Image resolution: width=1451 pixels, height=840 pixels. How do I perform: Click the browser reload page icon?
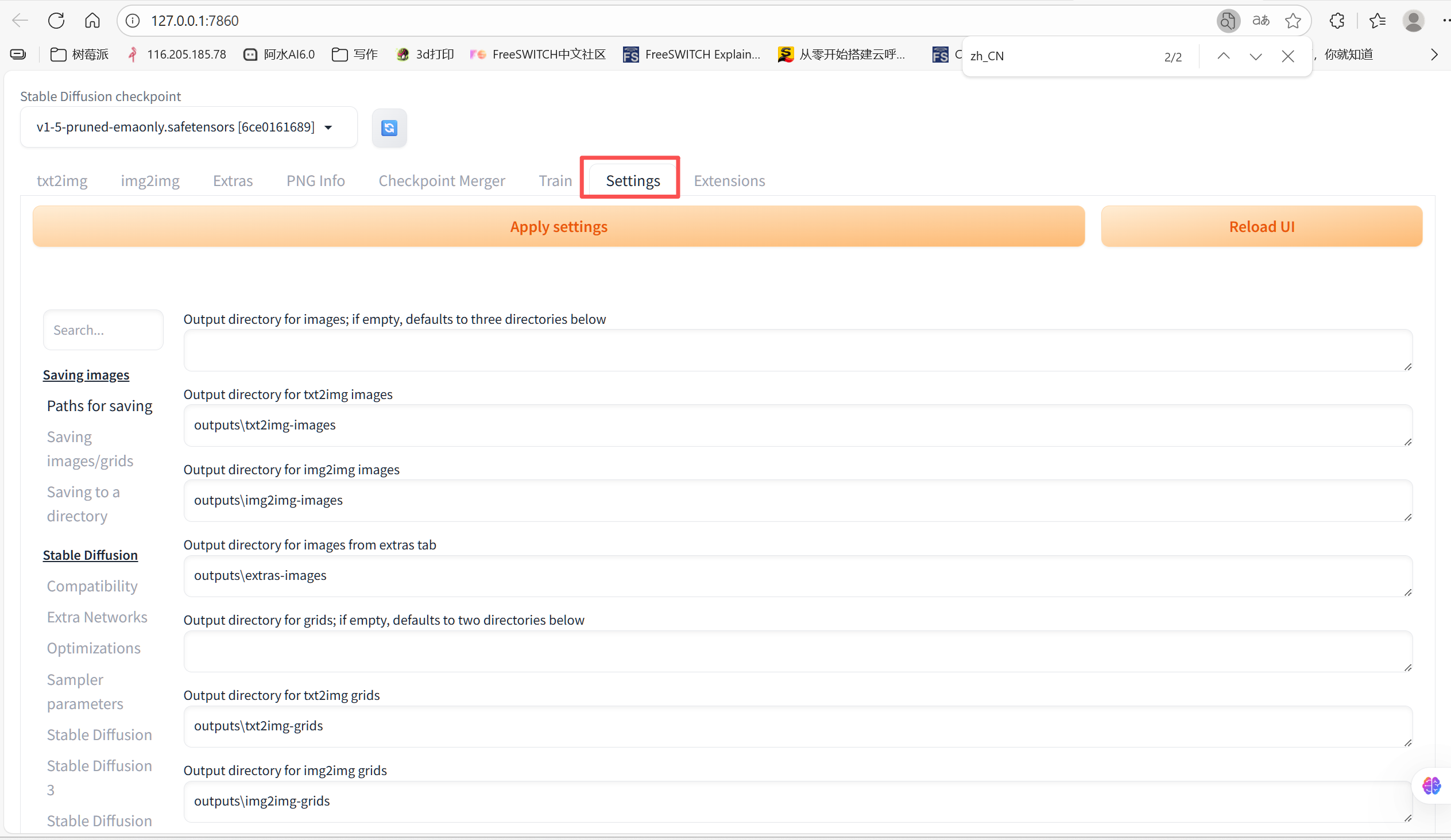coord(56,21)
